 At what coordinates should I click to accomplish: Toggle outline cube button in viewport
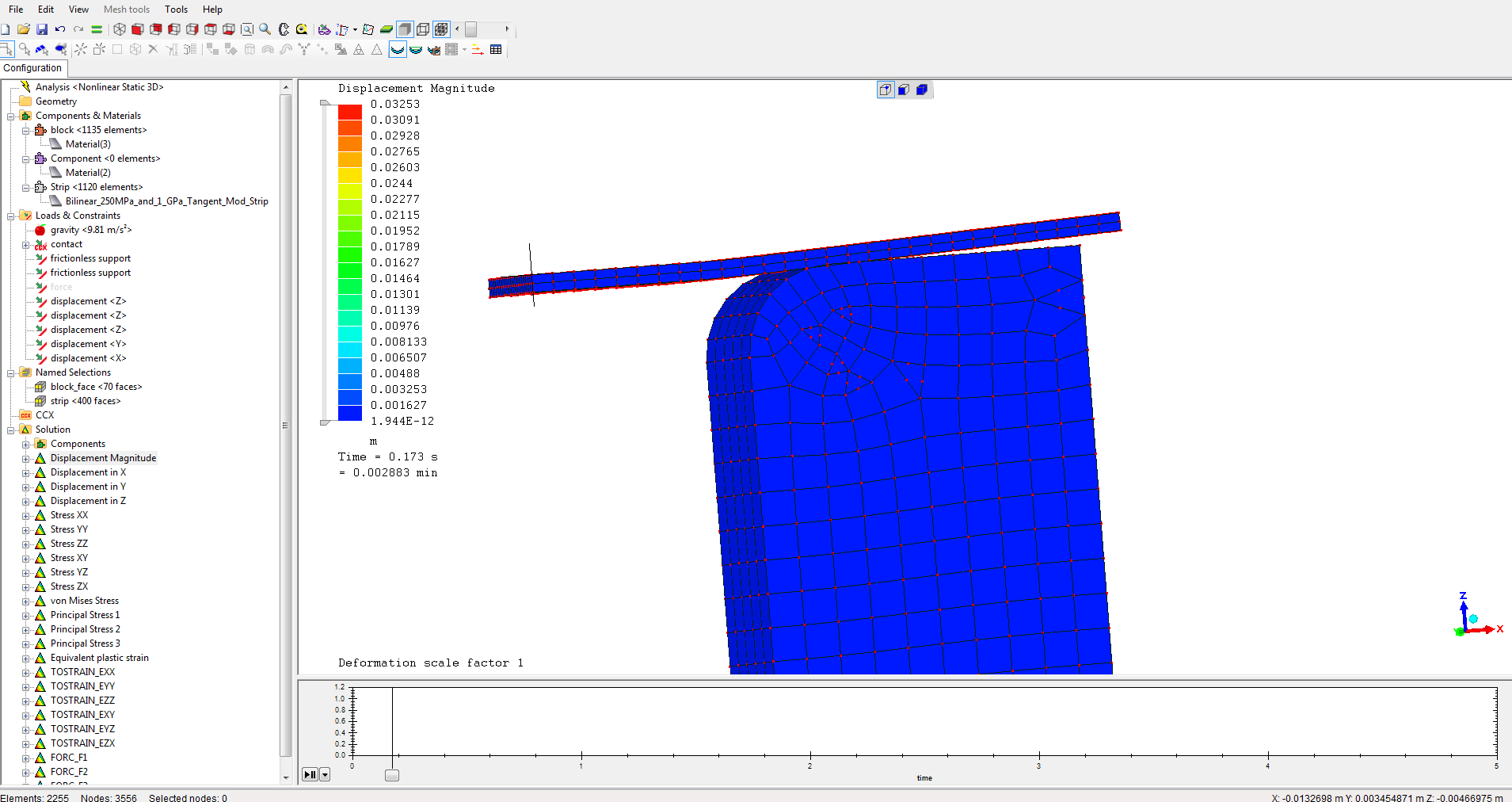click(885, 90)
